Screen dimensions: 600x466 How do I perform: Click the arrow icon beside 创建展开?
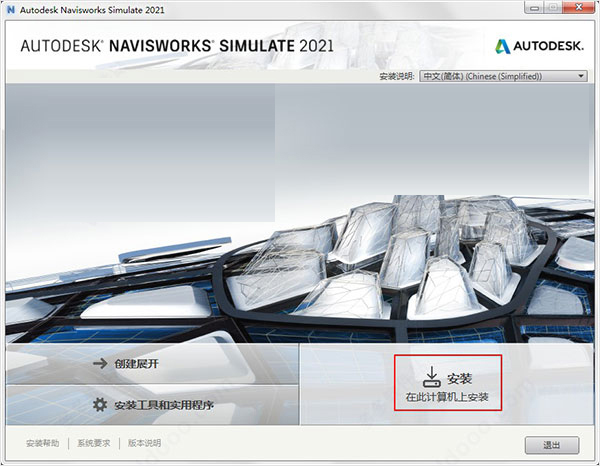(100, 363)
